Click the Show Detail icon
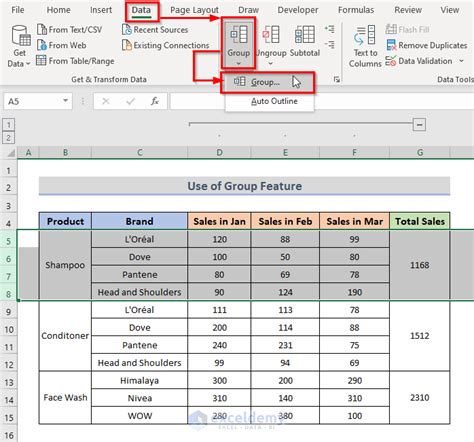Screen dimensions: 474x442 coord(330,29)
